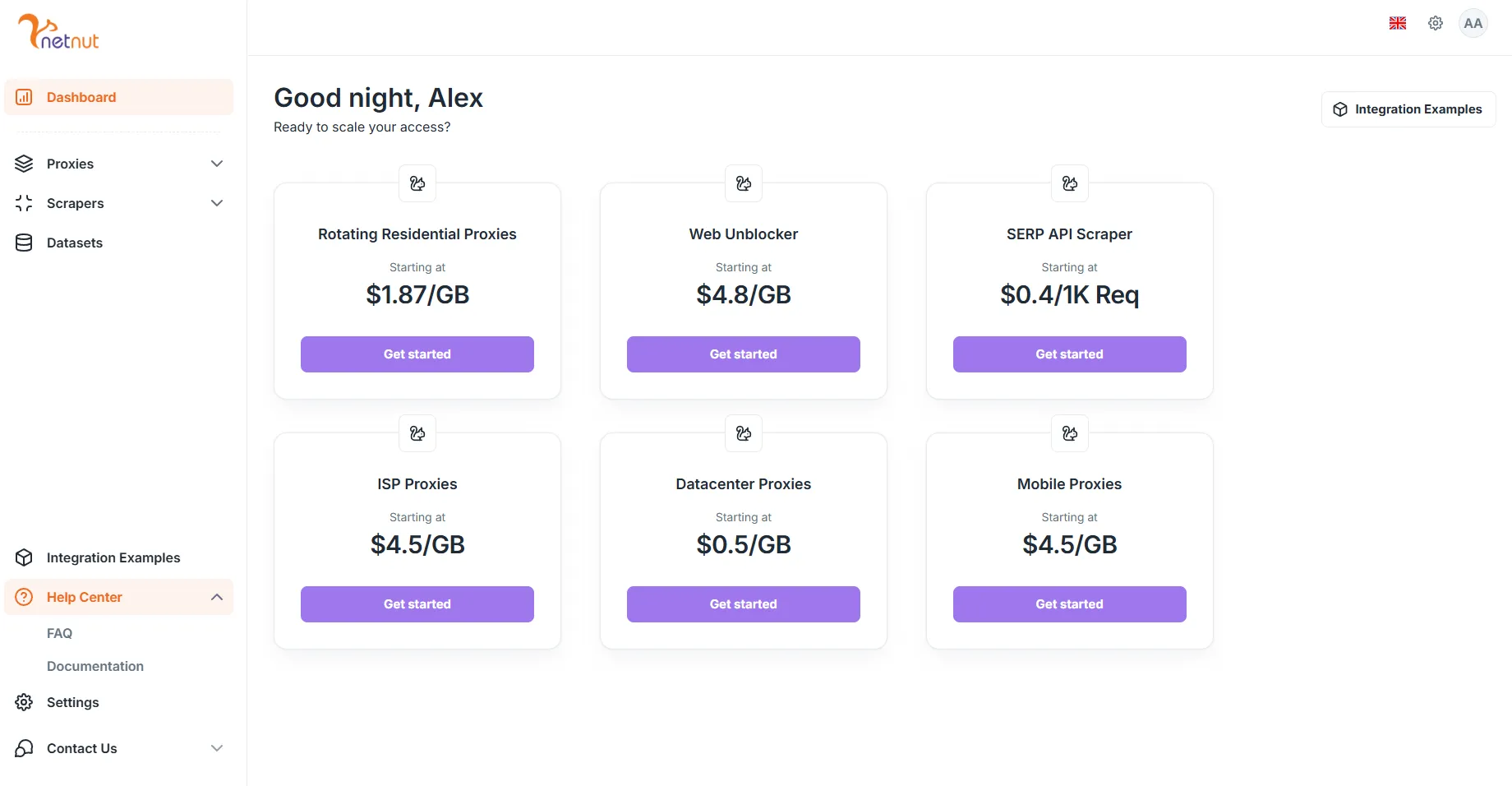
Task: Expand the Scrapers sidebar section
Action: 217,203
